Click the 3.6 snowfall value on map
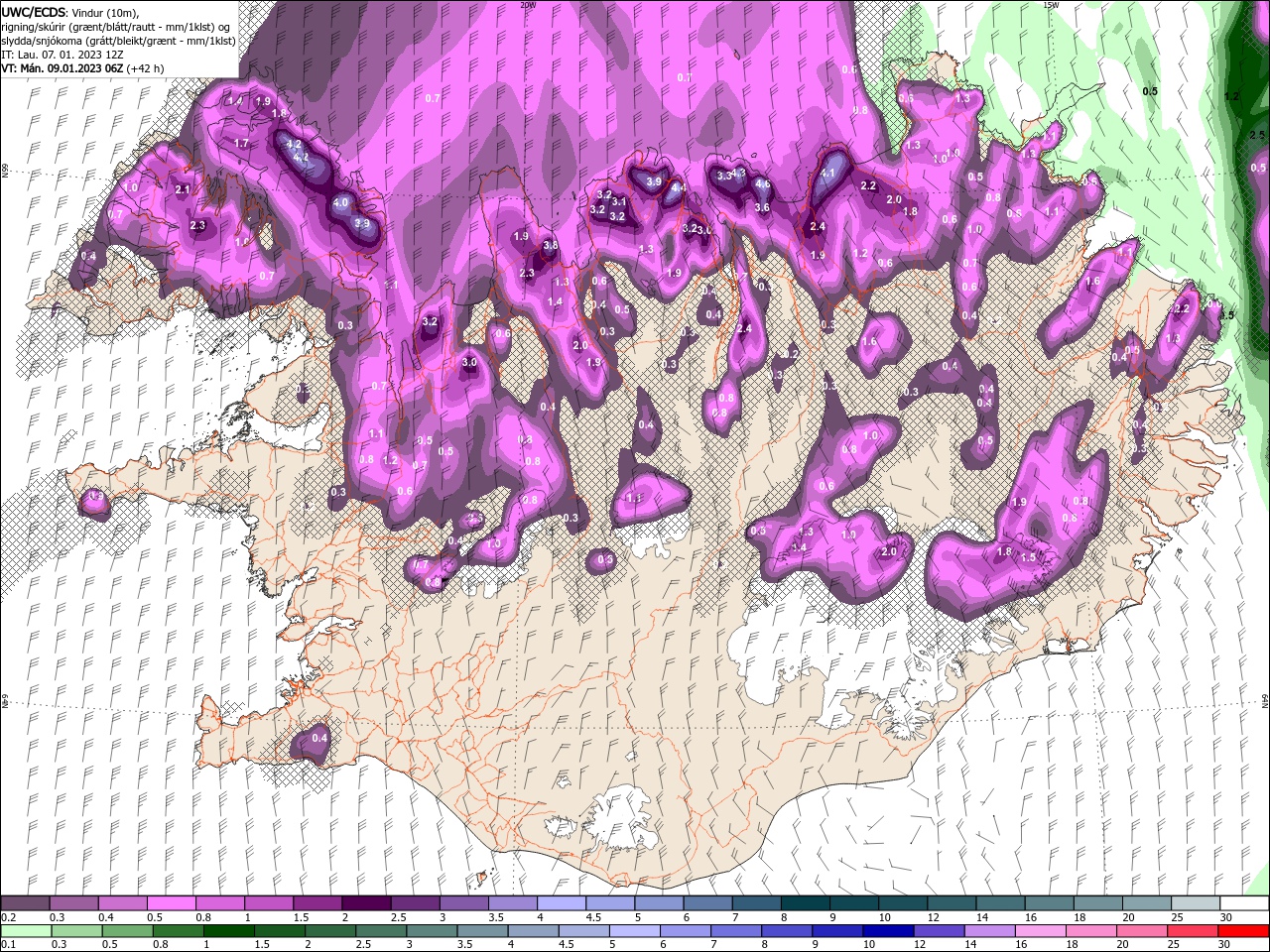 [x=762, y=207]
